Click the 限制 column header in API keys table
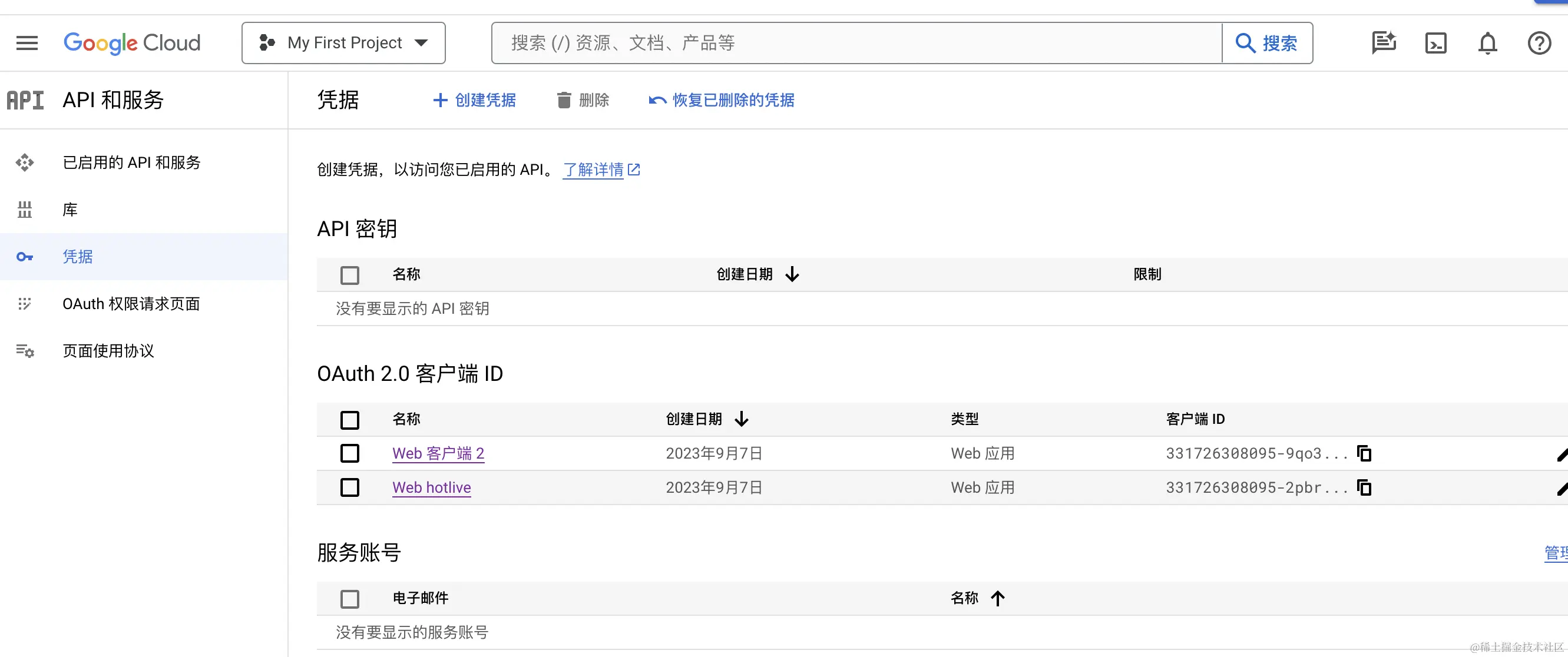The width and height of the screenshot is (1568, 657). (x=1147, y=274)
